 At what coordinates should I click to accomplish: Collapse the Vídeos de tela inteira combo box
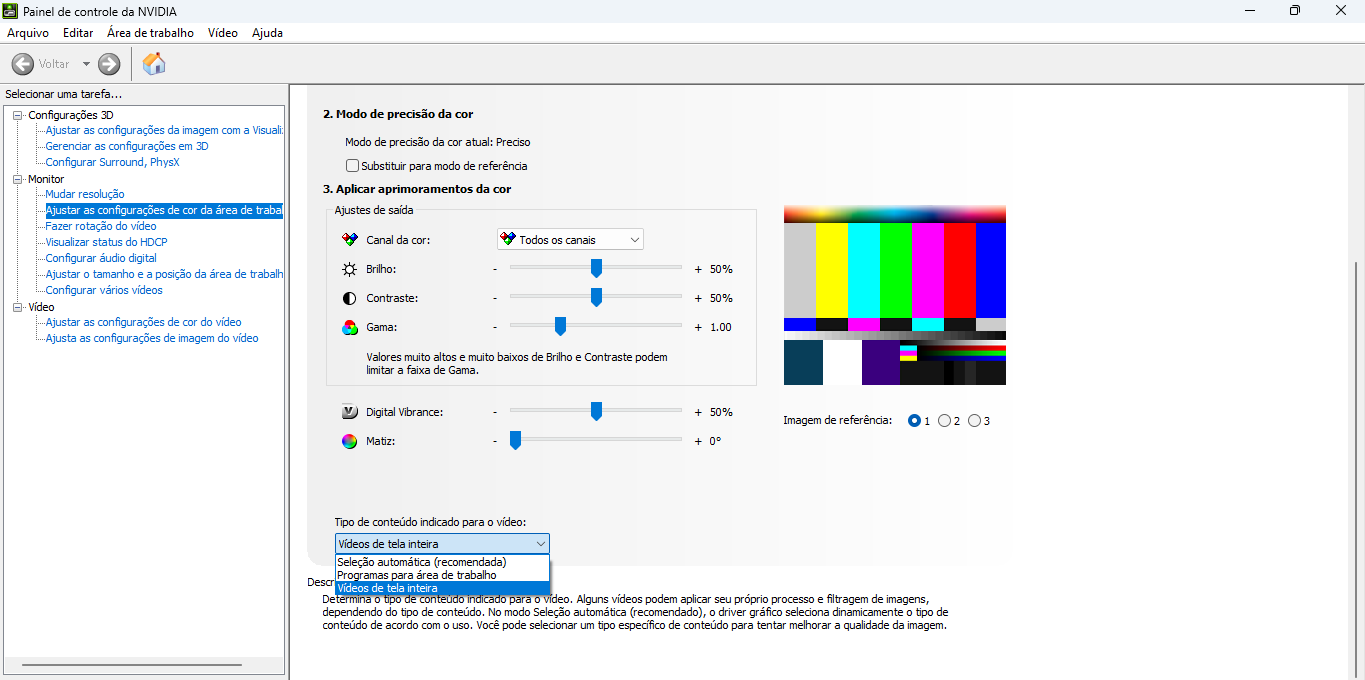[442, 544]
